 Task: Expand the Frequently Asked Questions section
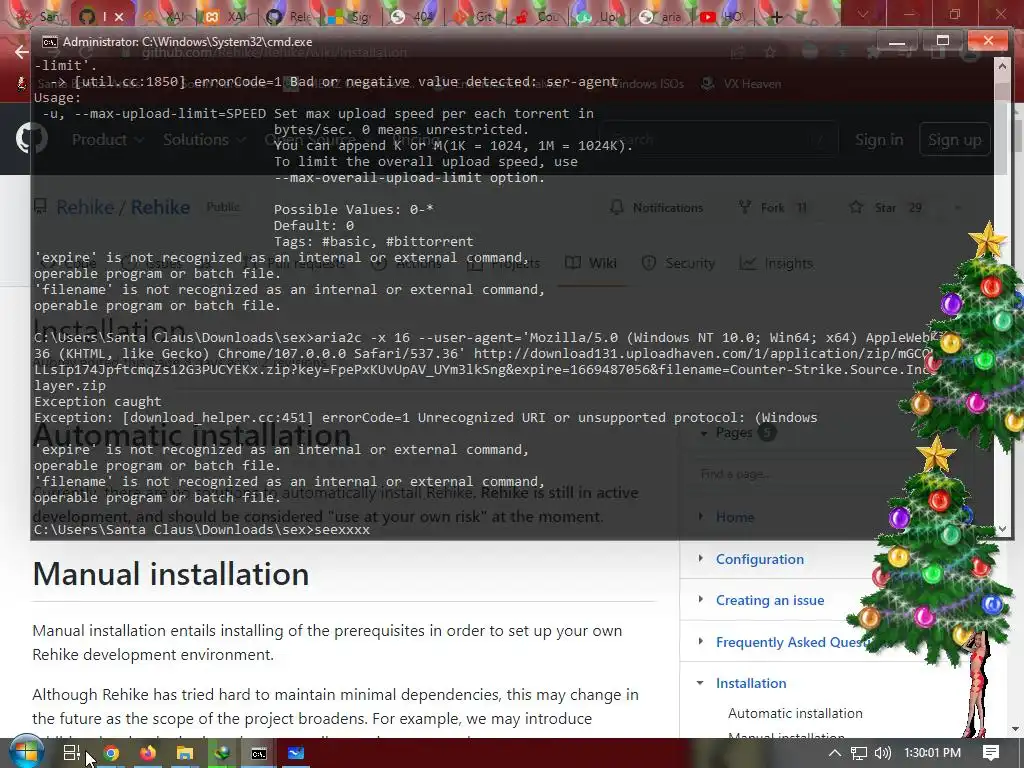[701, 641]
